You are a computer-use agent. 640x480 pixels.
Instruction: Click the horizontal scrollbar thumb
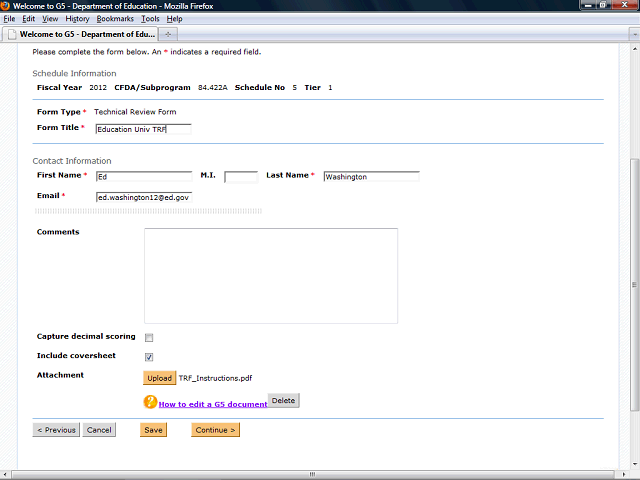point(313,474)
